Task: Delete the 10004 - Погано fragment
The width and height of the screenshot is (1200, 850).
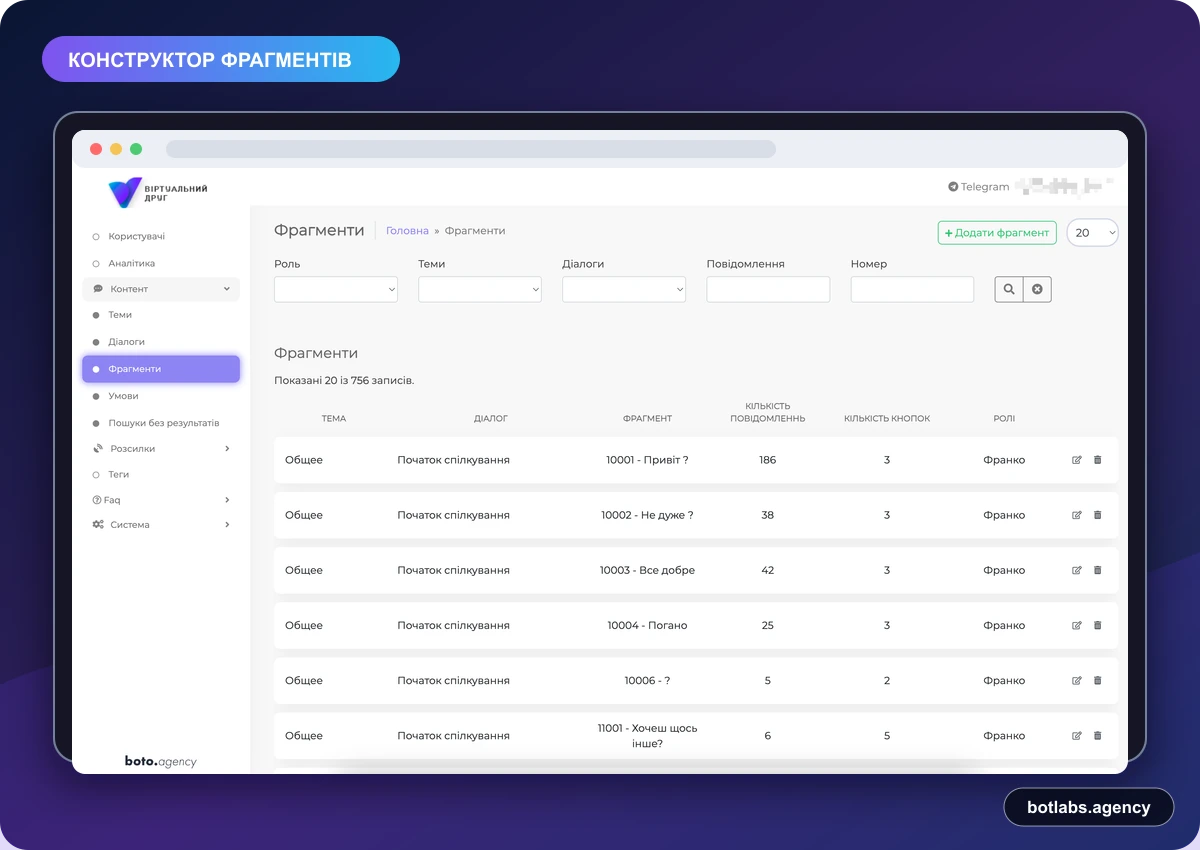Action: pos(1098,625)
